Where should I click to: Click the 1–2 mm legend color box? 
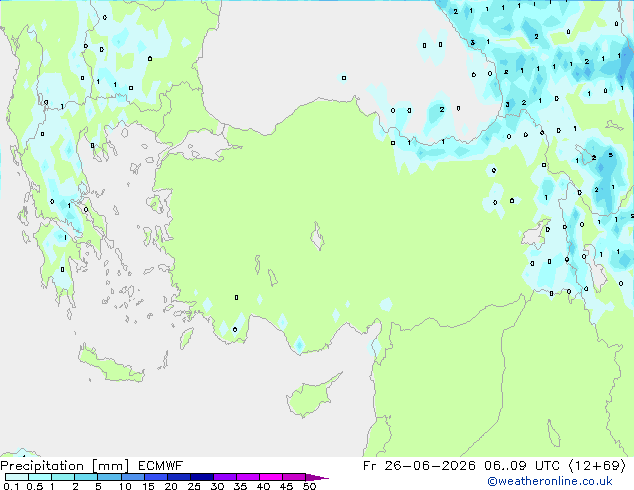point(63,477)
